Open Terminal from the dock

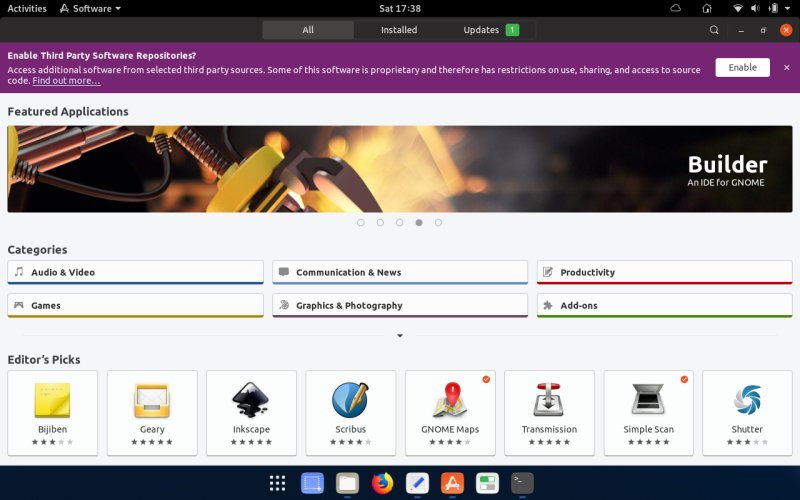tap(522, 483)
